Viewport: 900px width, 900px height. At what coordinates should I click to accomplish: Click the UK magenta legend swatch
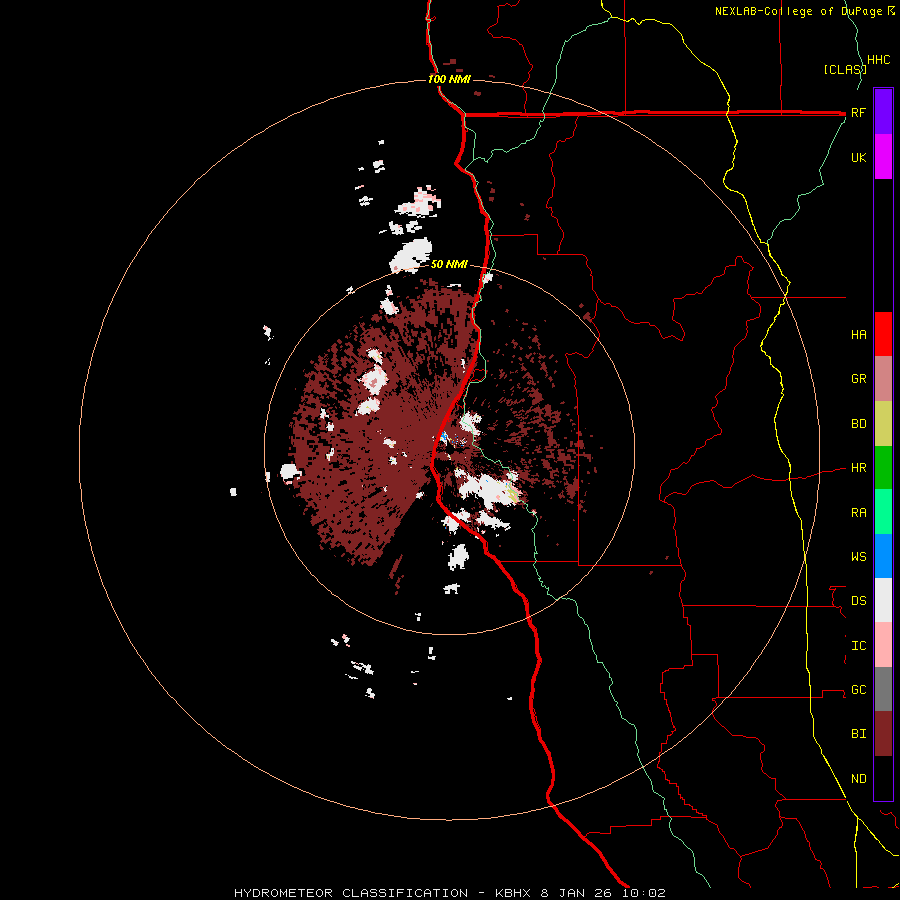pos(883,157)
